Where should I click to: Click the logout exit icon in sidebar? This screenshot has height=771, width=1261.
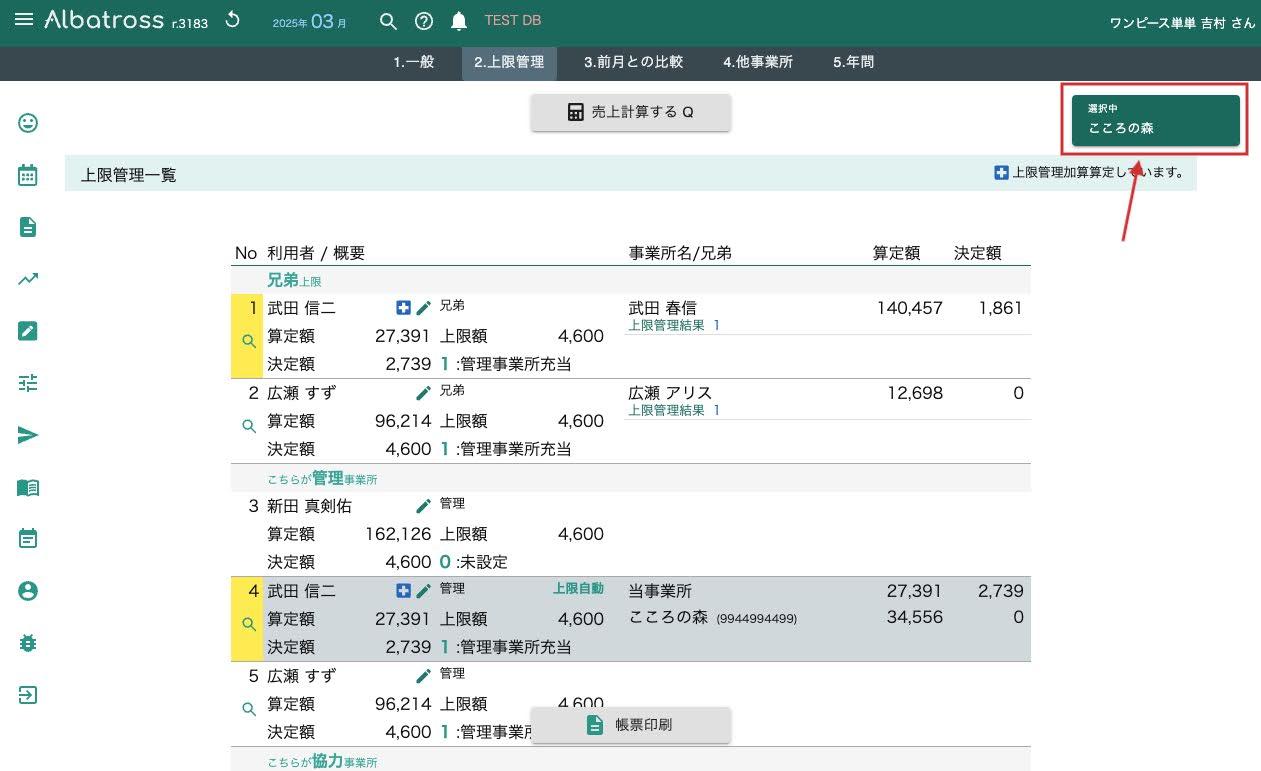pyautogui.click(x=28, y=695)
